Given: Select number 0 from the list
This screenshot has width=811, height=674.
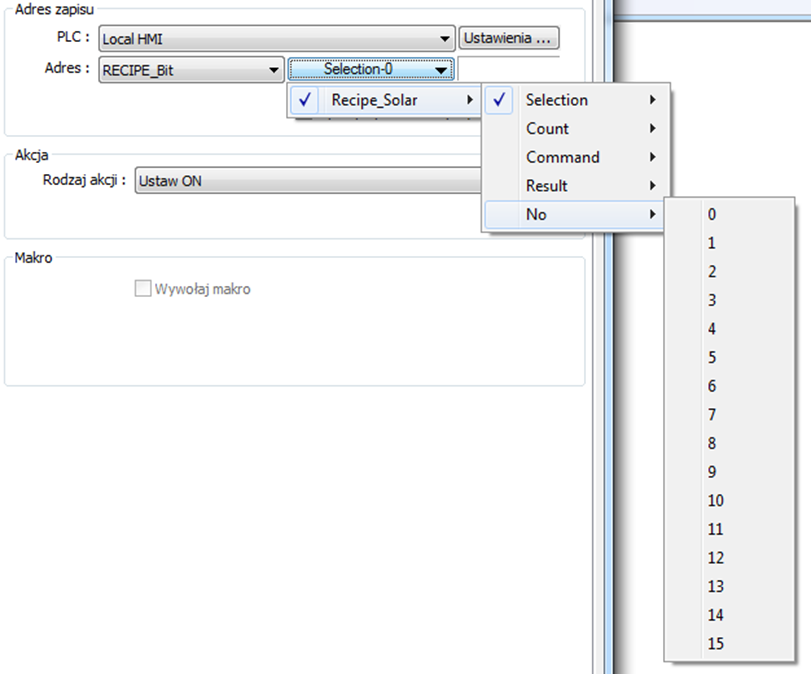Looking at the screenshot, I should [x=729, y=214].
